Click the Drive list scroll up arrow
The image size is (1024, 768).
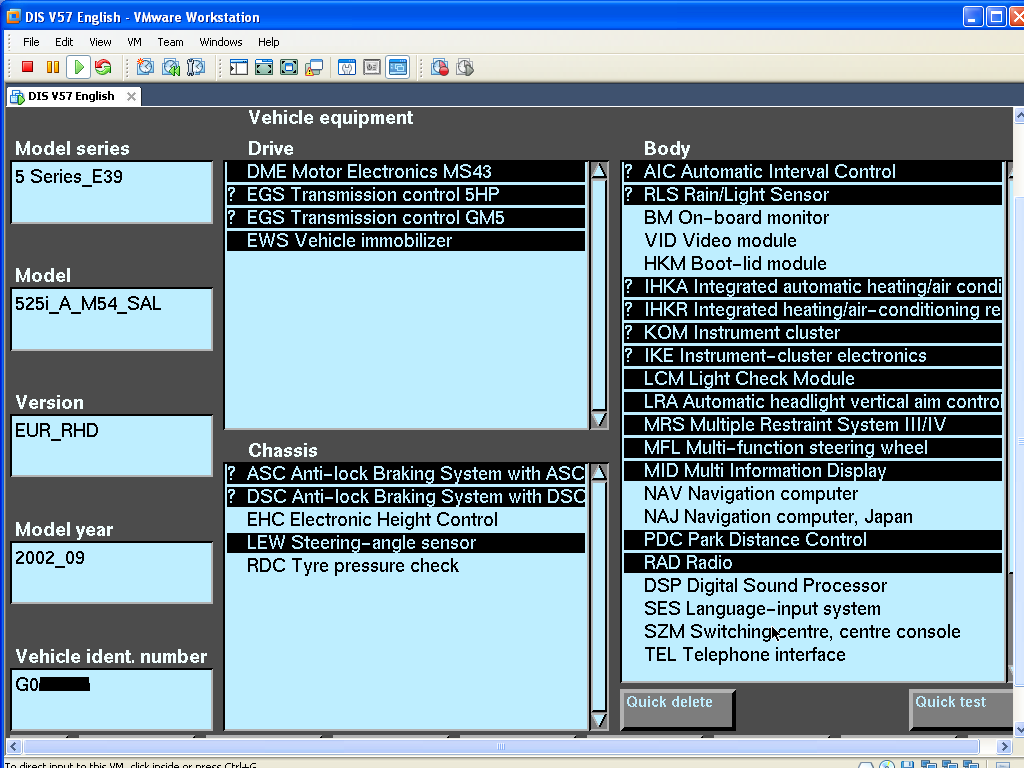click(x=599, y=171)
